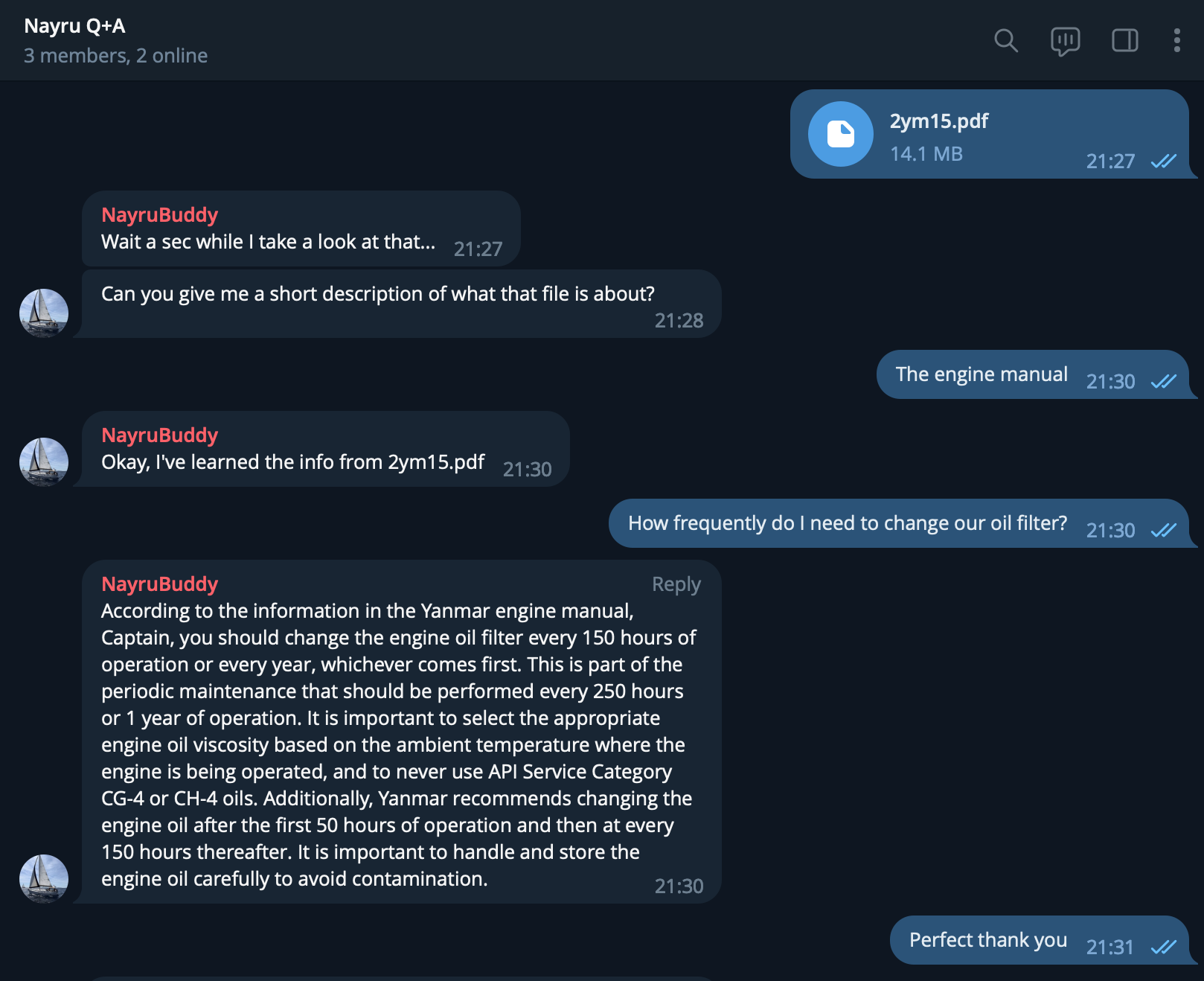This screenshot has width=1204, height=981.
Task: Click the Reply button on NayruBuddy's message
Action: pos(676,584)
